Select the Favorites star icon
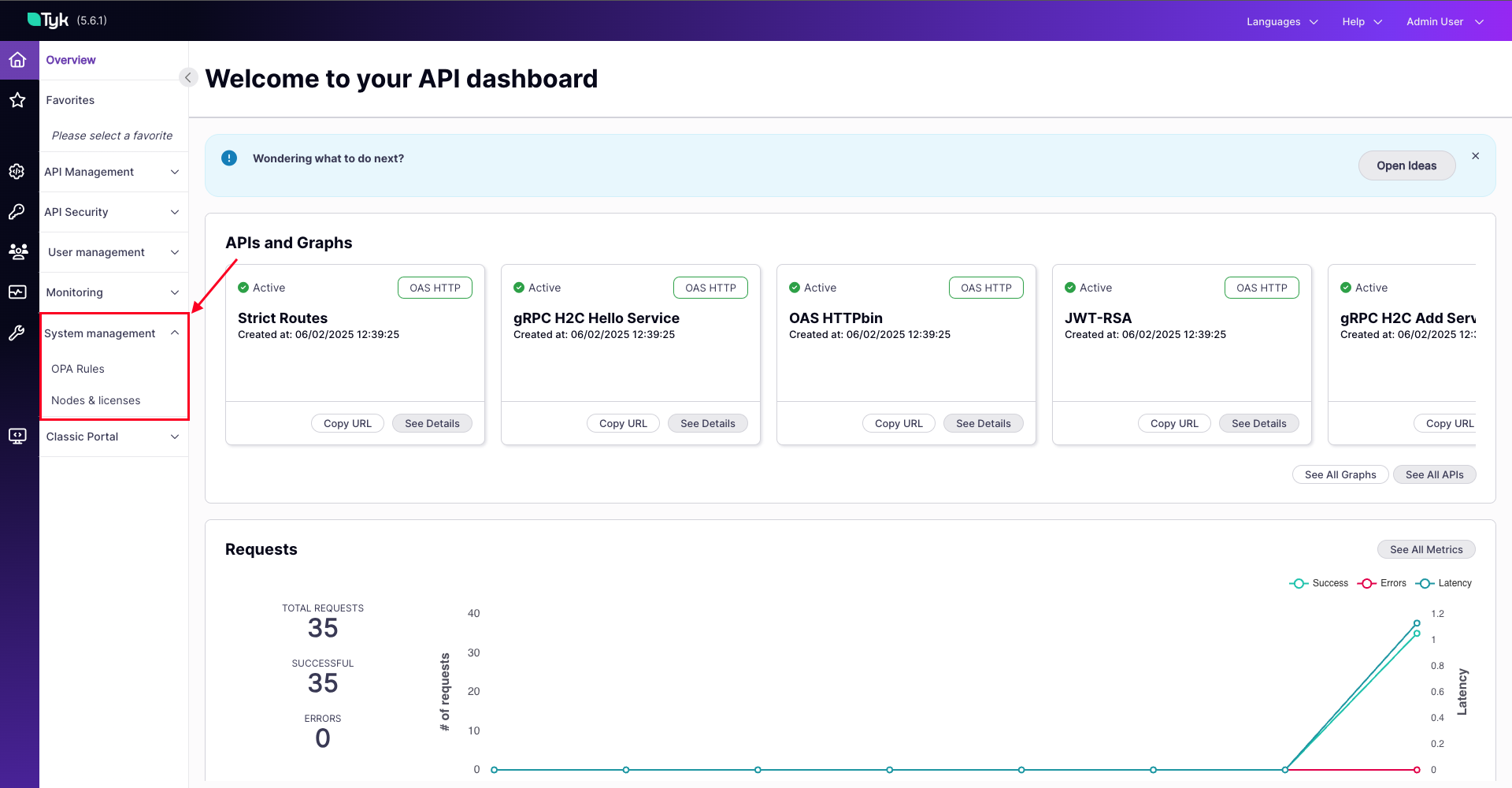The height and width of the screenshot is (788, 1512). [18, 99]
